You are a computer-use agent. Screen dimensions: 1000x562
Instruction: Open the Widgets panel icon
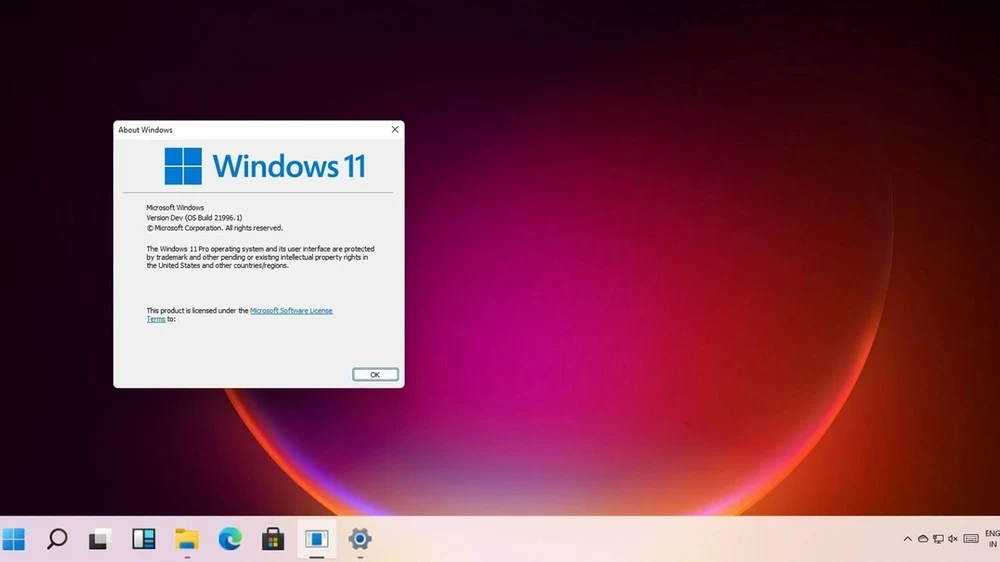[143, 539]
